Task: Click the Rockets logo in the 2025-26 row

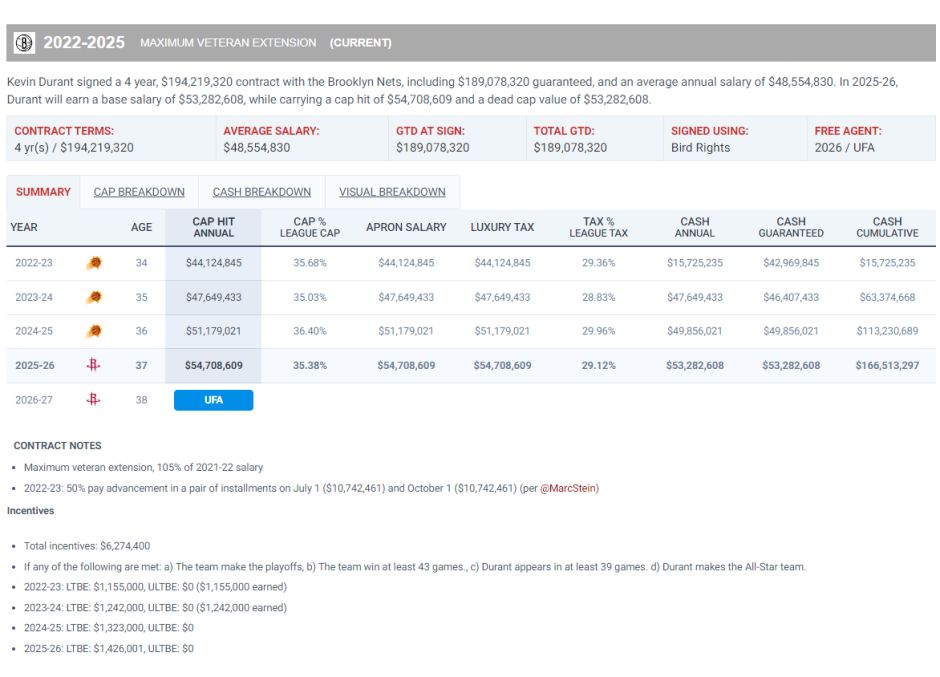Action: tap(94, 365)
